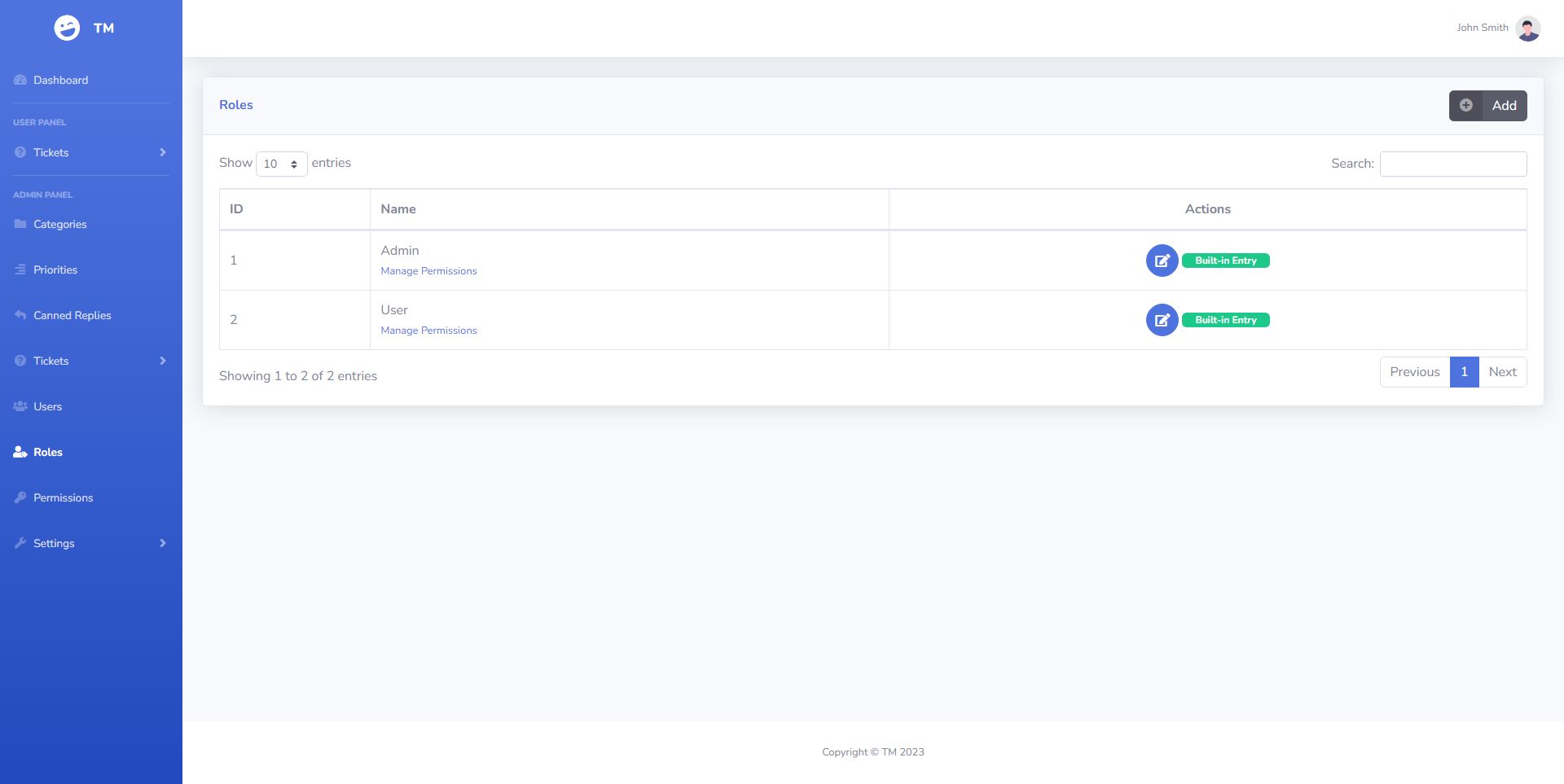Click the Next pagination button
This screenshot has height=784, width=1564.
click(x=1502, y=372)
